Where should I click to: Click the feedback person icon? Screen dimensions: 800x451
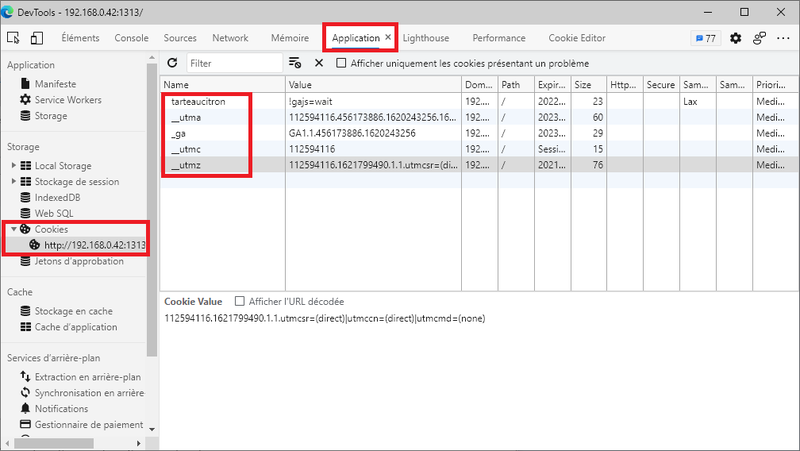[760, 38]
